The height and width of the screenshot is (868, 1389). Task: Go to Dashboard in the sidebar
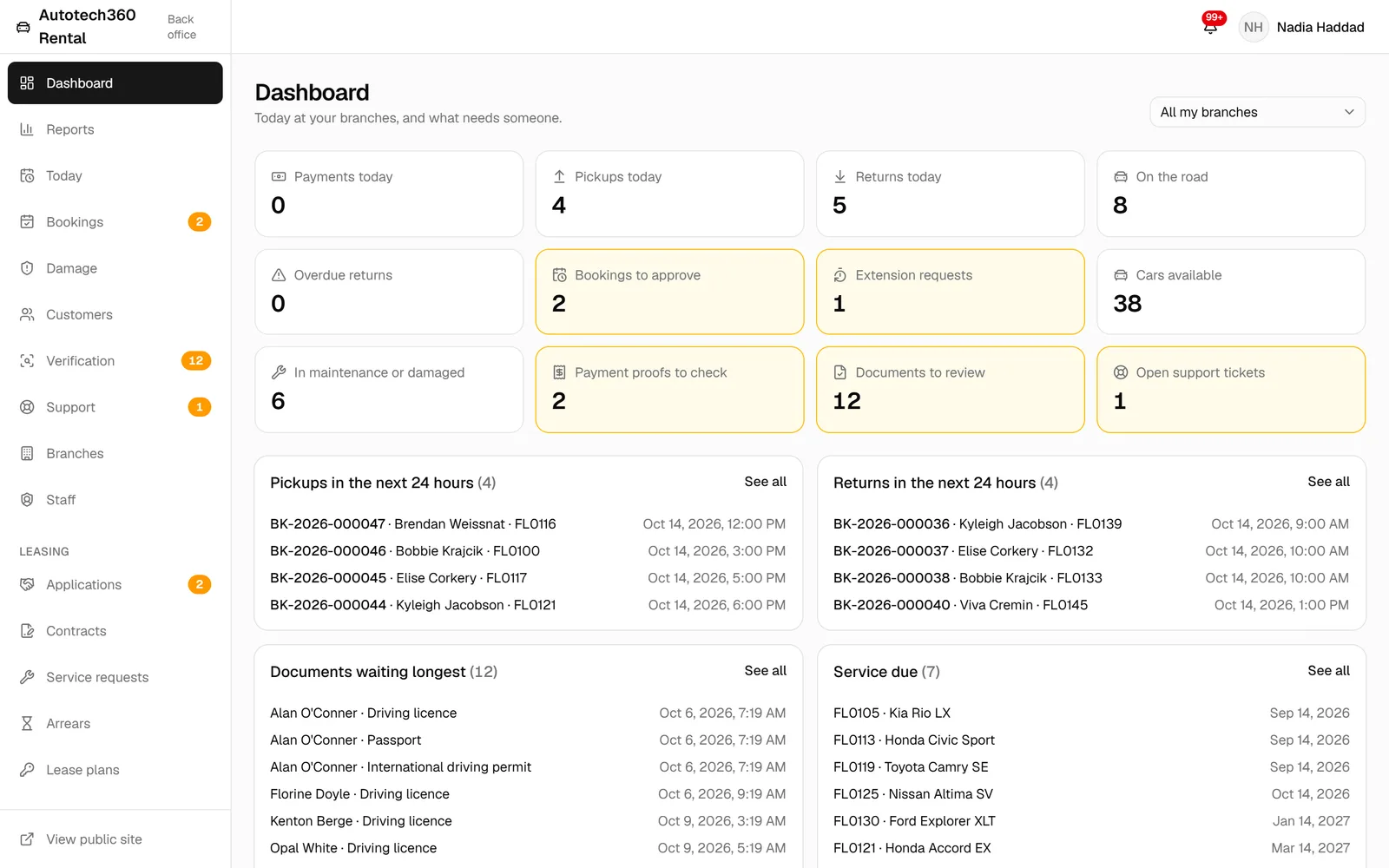click(115, 83)
